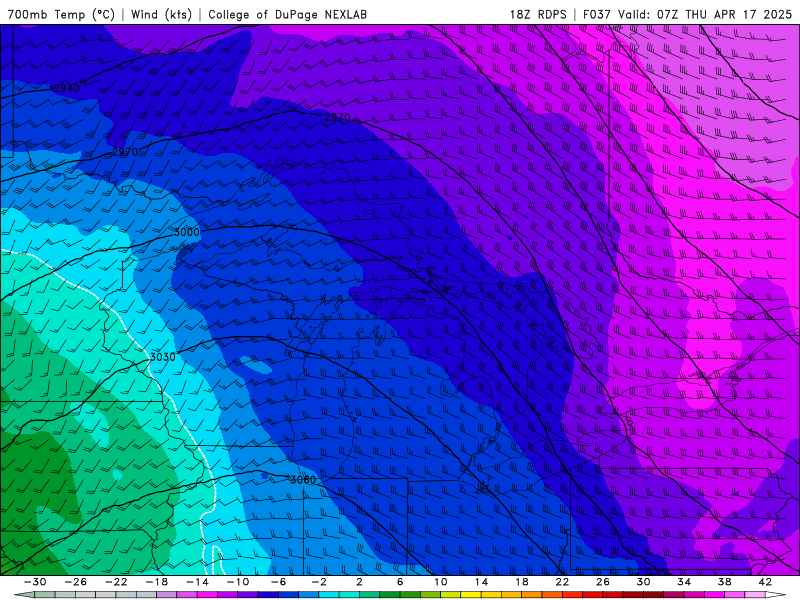This screenshot has height=600, width=800.
Task: Click the 2 legend scale label
Action: 359,582
